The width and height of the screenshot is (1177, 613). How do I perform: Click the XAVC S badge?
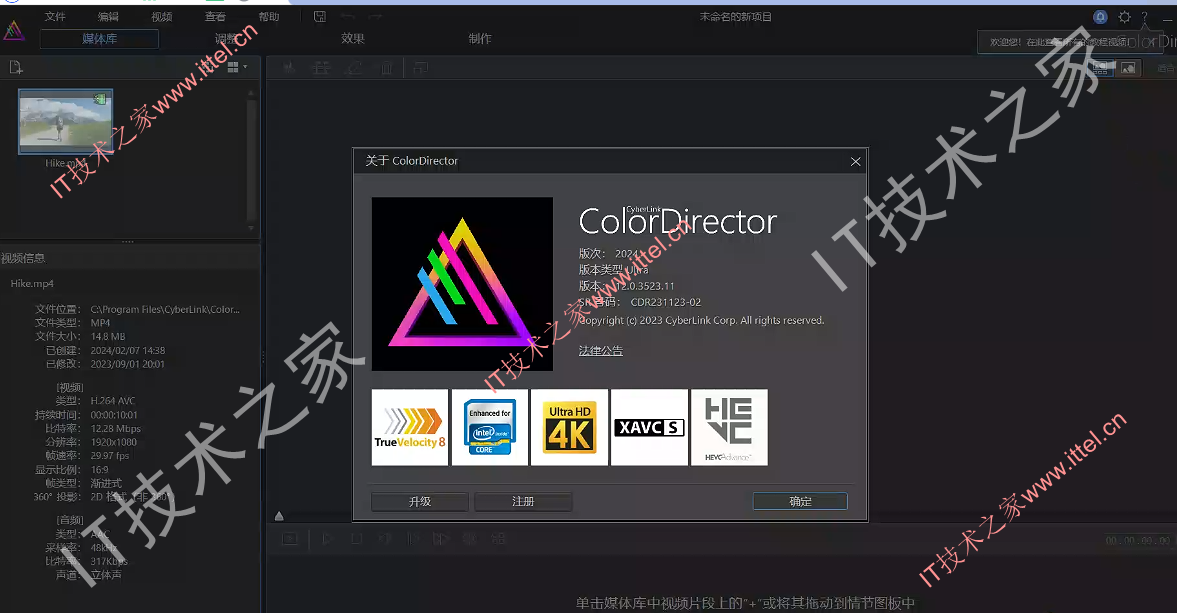[649, 427]
